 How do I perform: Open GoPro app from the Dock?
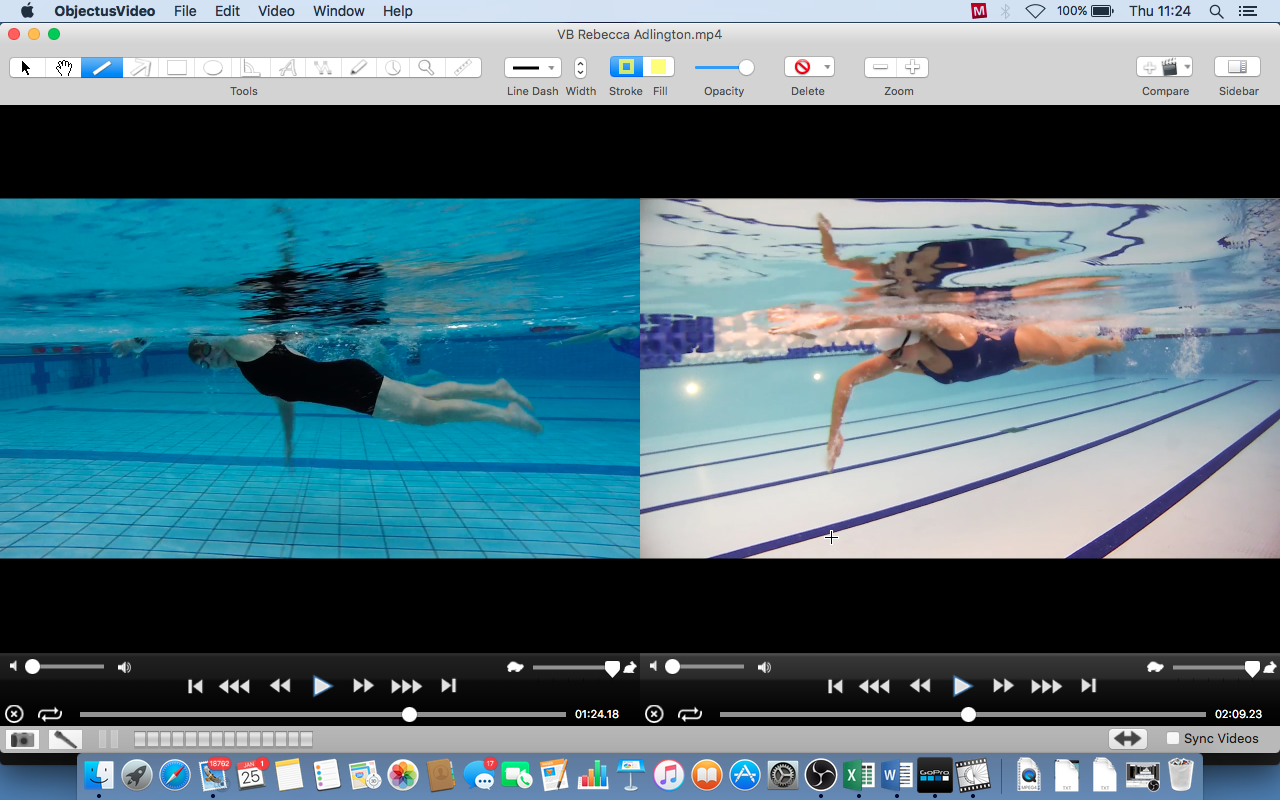click(934, 775)
